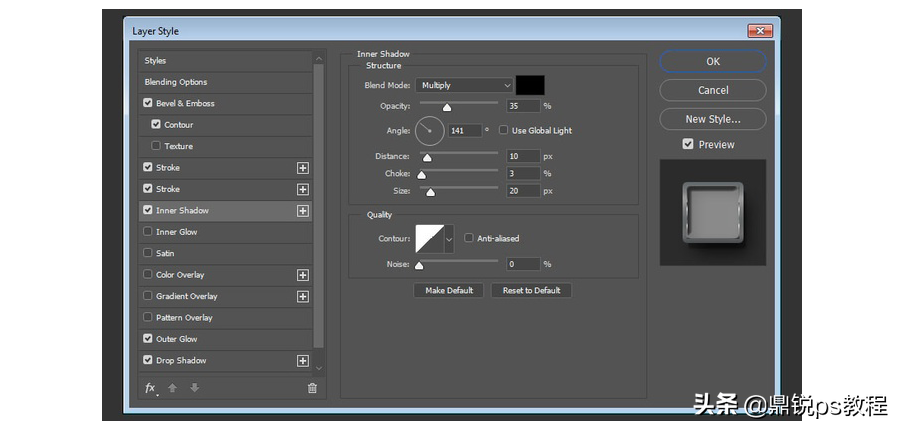Image resolution: width=900 pixels, height=430 pixels.
Task: Click the Angle value field
Action: pos(464,131)
